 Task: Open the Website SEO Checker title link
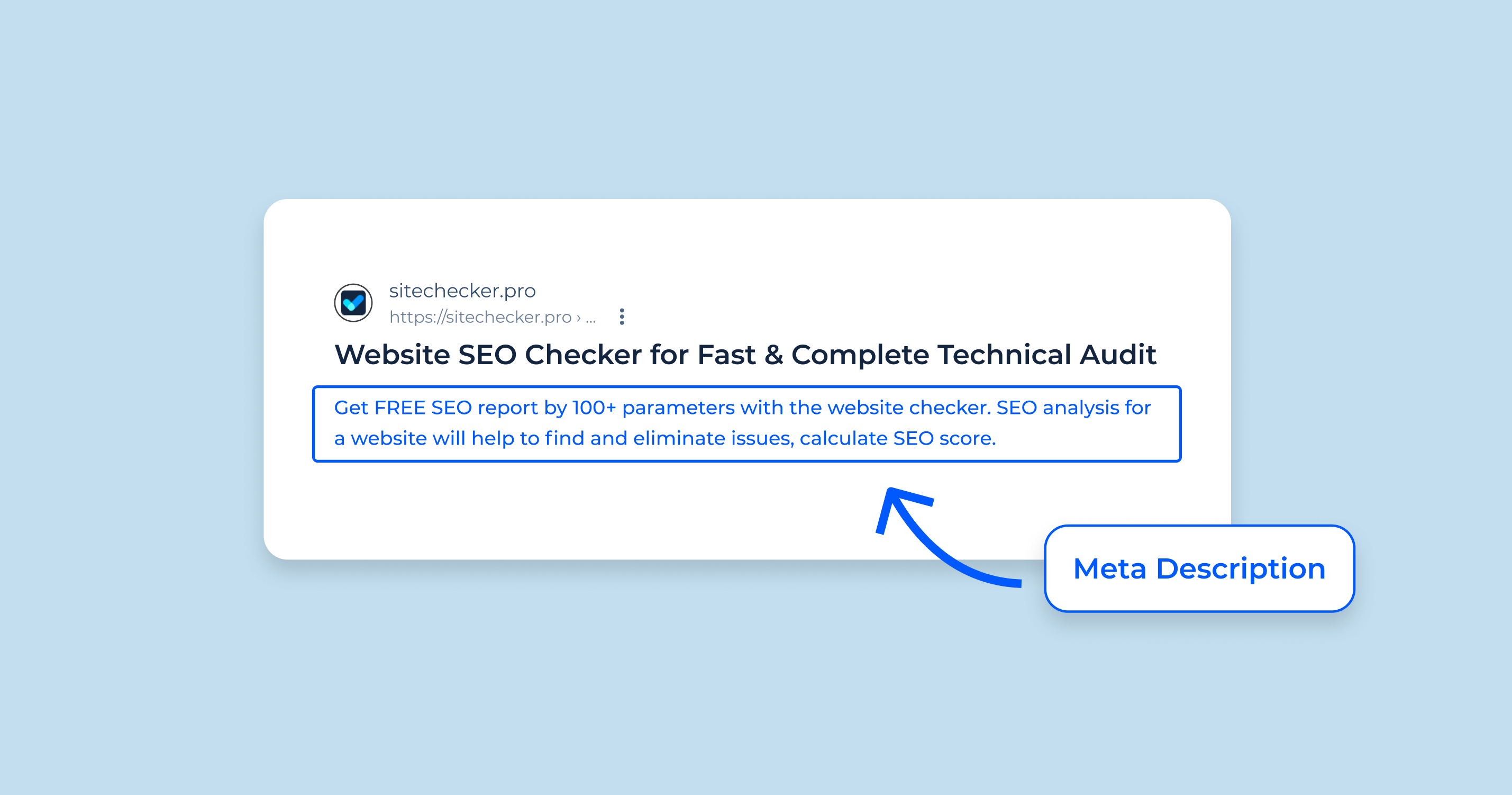[x=745, y=355]
